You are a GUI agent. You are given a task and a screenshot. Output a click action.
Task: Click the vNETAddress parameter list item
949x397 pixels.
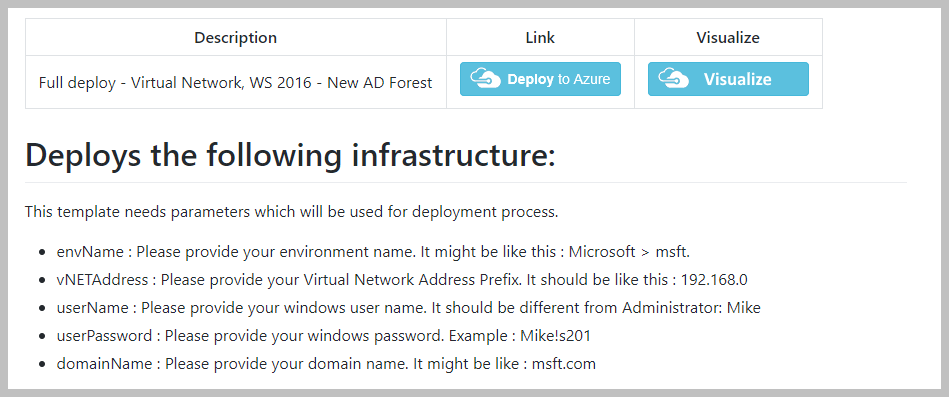point(402,280)
